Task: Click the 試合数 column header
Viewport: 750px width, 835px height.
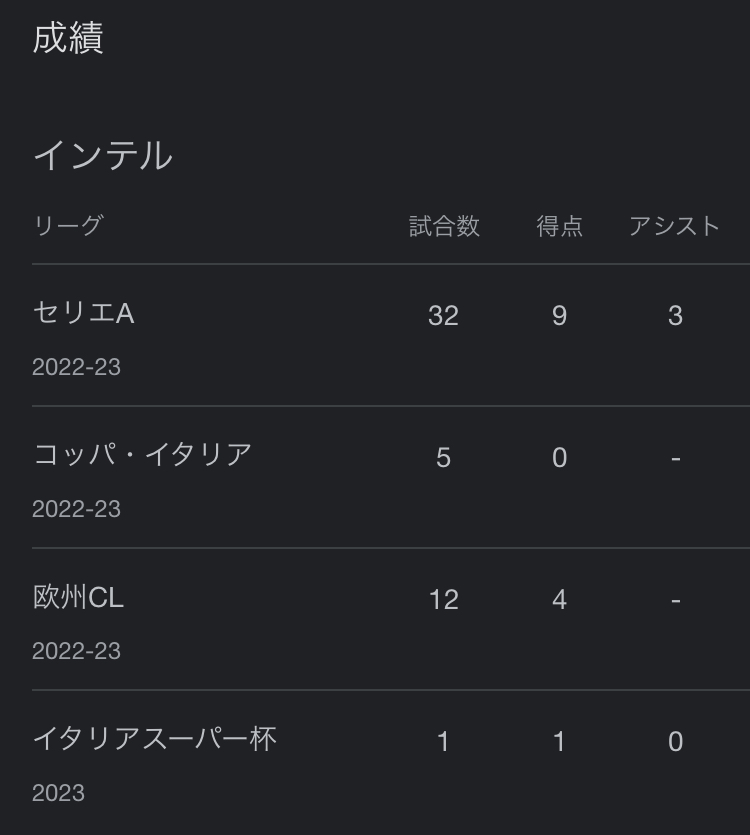Action: 444,226
